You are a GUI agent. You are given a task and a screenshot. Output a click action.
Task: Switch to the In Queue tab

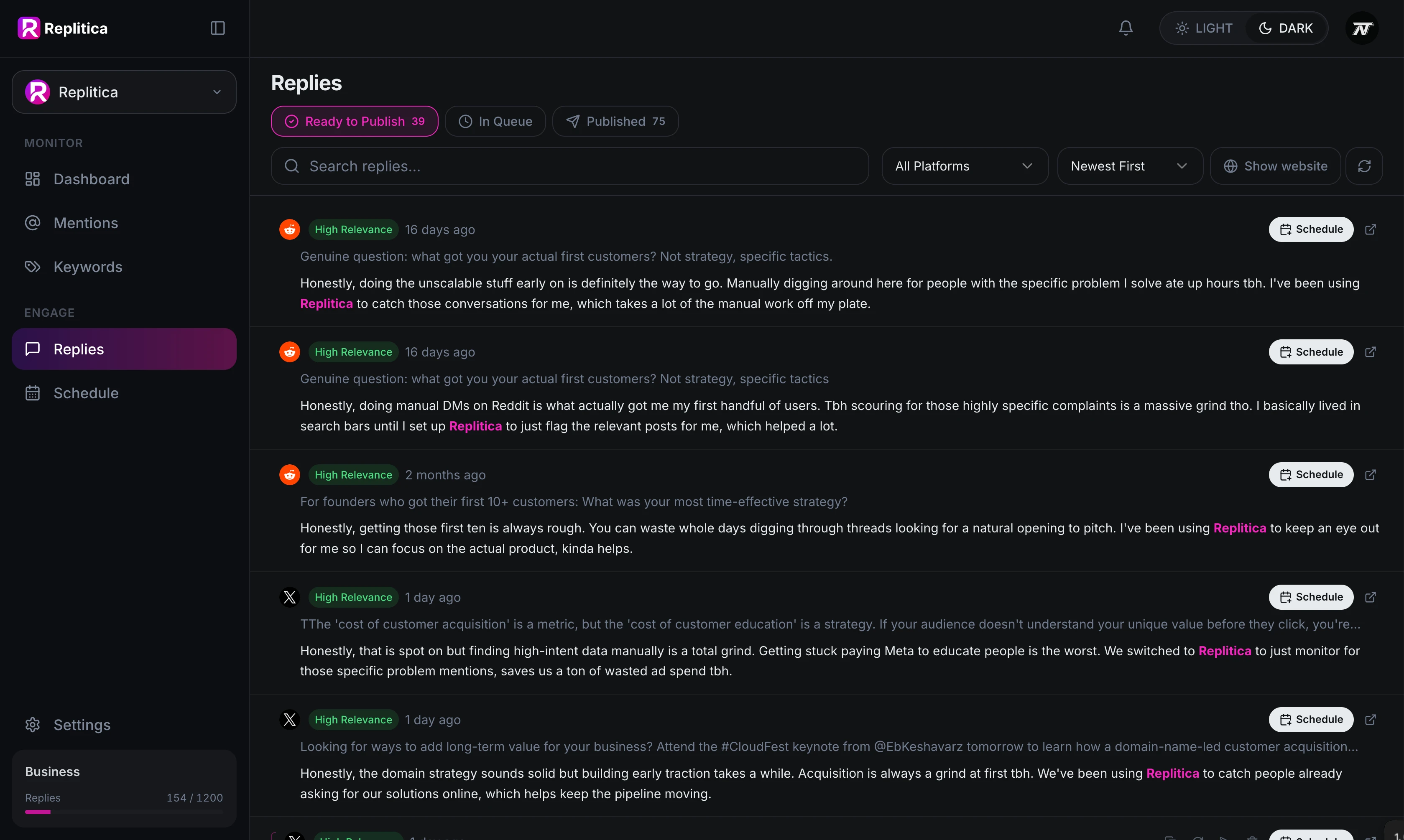coord(495,121)
